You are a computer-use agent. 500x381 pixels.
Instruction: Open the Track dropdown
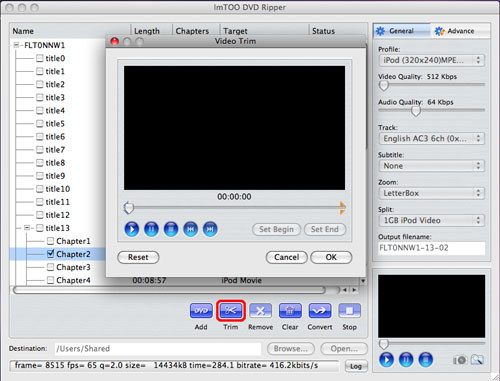click(x=432, y=138)
